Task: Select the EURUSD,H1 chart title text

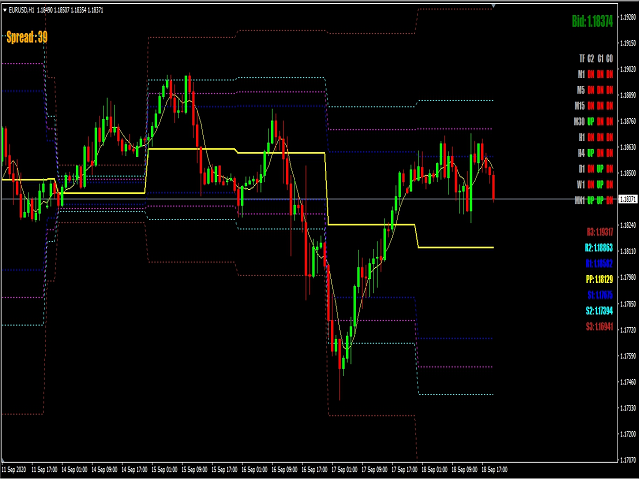Action: (x=21, y=10)
